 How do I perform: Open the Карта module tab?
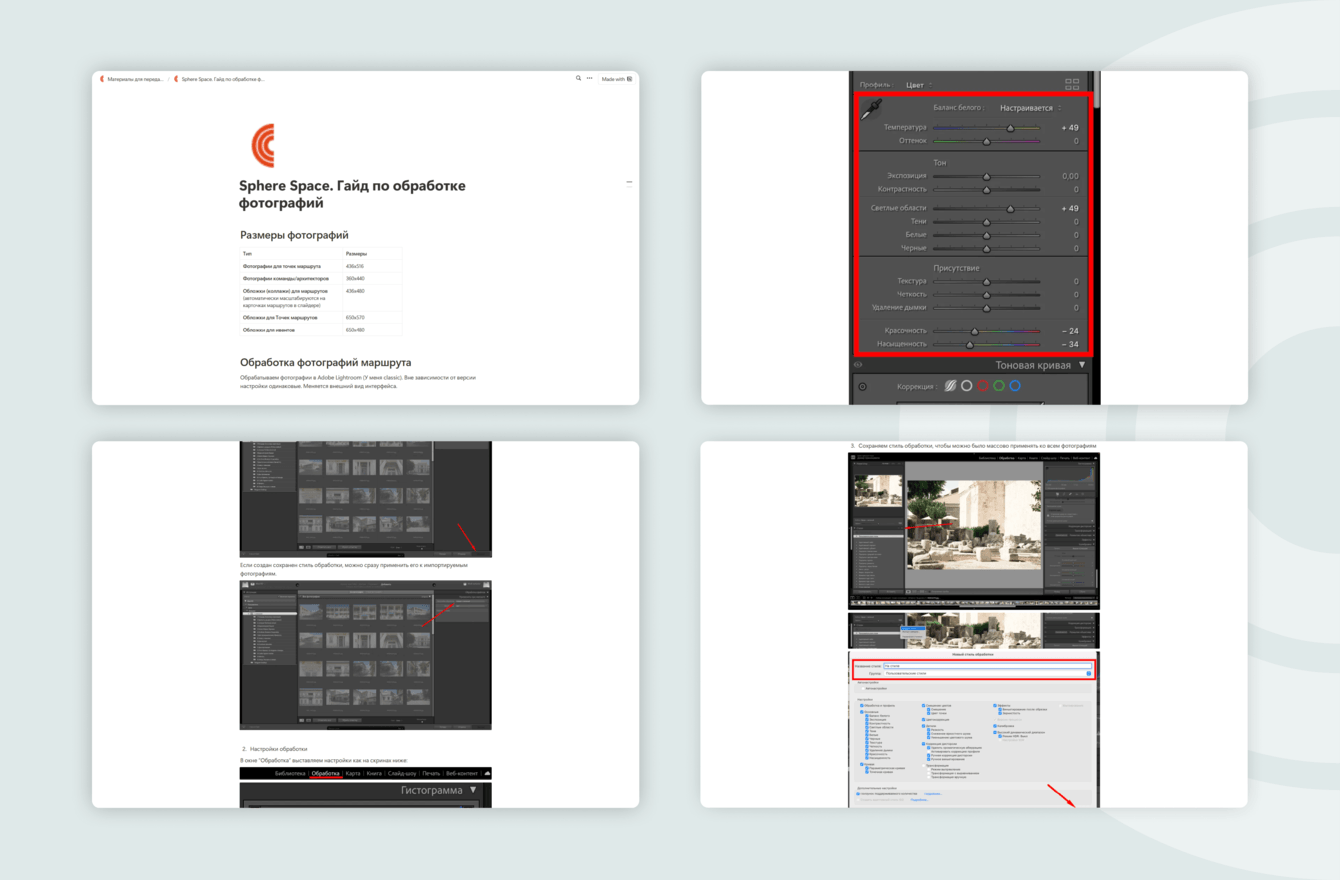click(353, 773)
